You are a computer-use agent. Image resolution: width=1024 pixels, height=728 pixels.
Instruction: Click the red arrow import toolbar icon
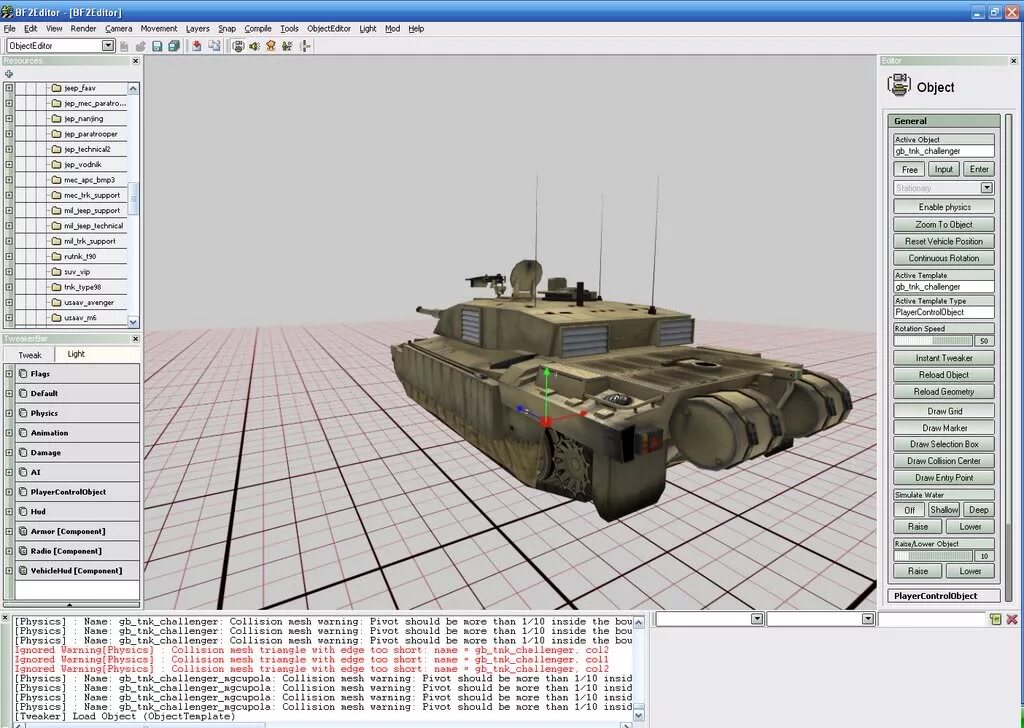click(197, 46)
